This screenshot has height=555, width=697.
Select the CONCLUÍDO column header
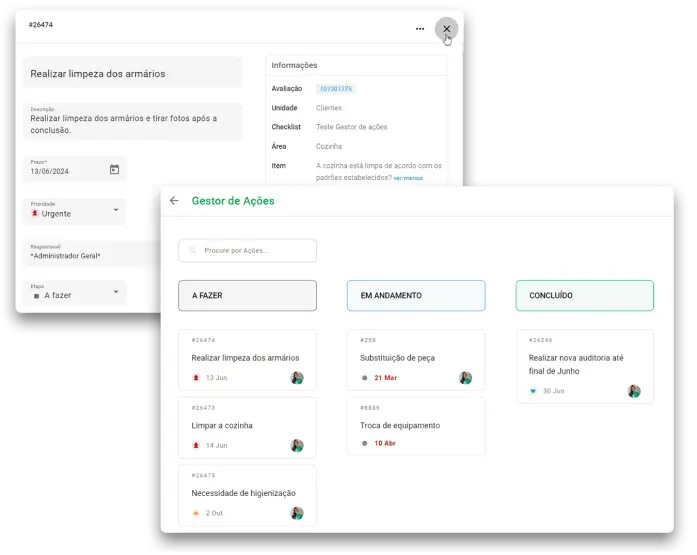point(585,296)
